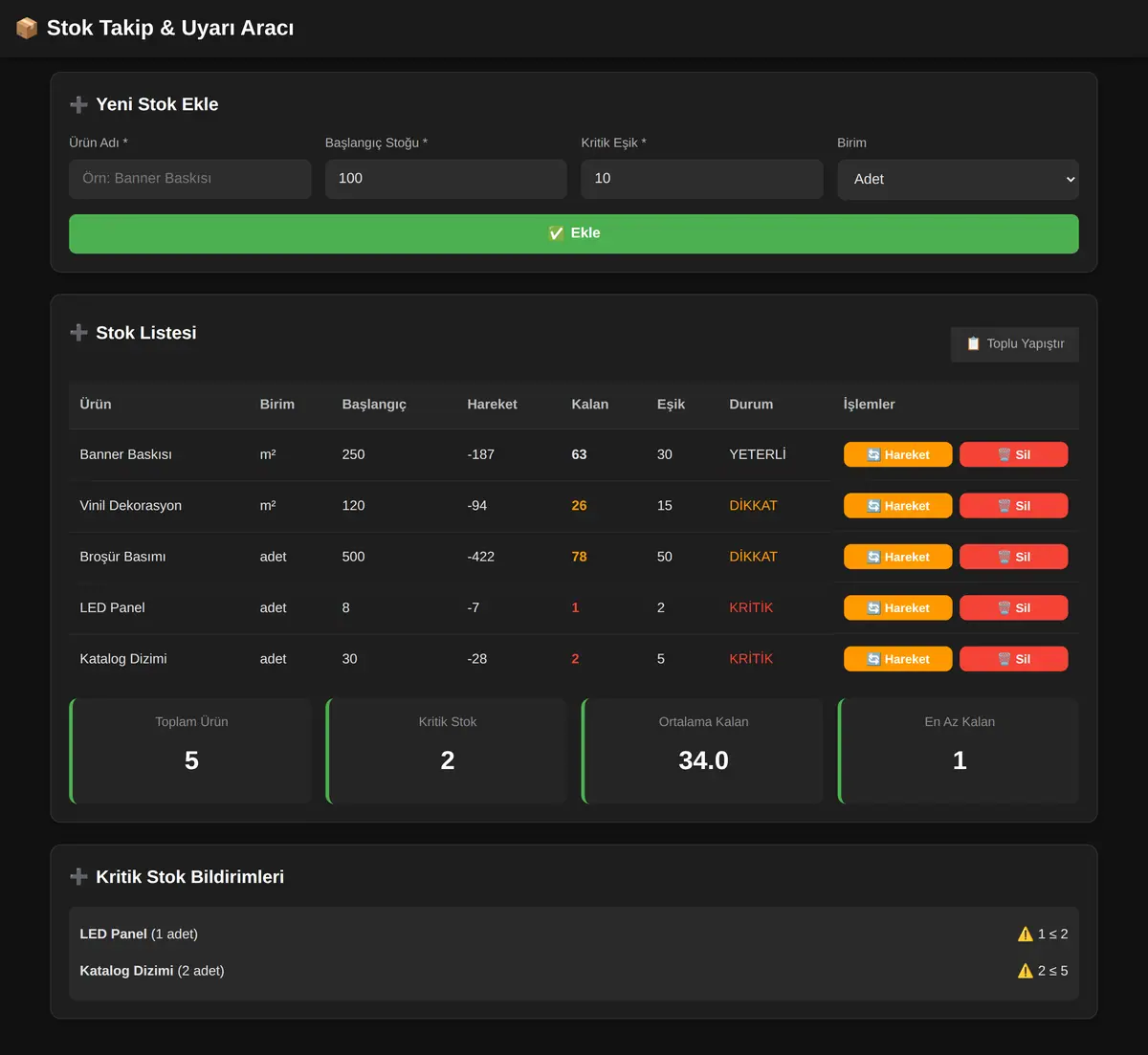Click the plus icon beside Yeni Stok Ekle

point(78,105)
